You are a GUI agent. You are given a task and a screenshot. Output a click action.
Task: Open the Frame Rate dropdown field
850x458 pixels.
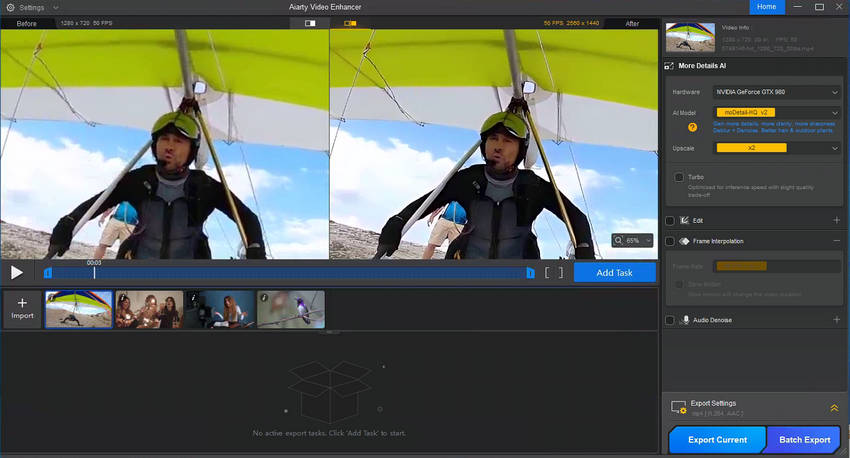pos(777,266)
